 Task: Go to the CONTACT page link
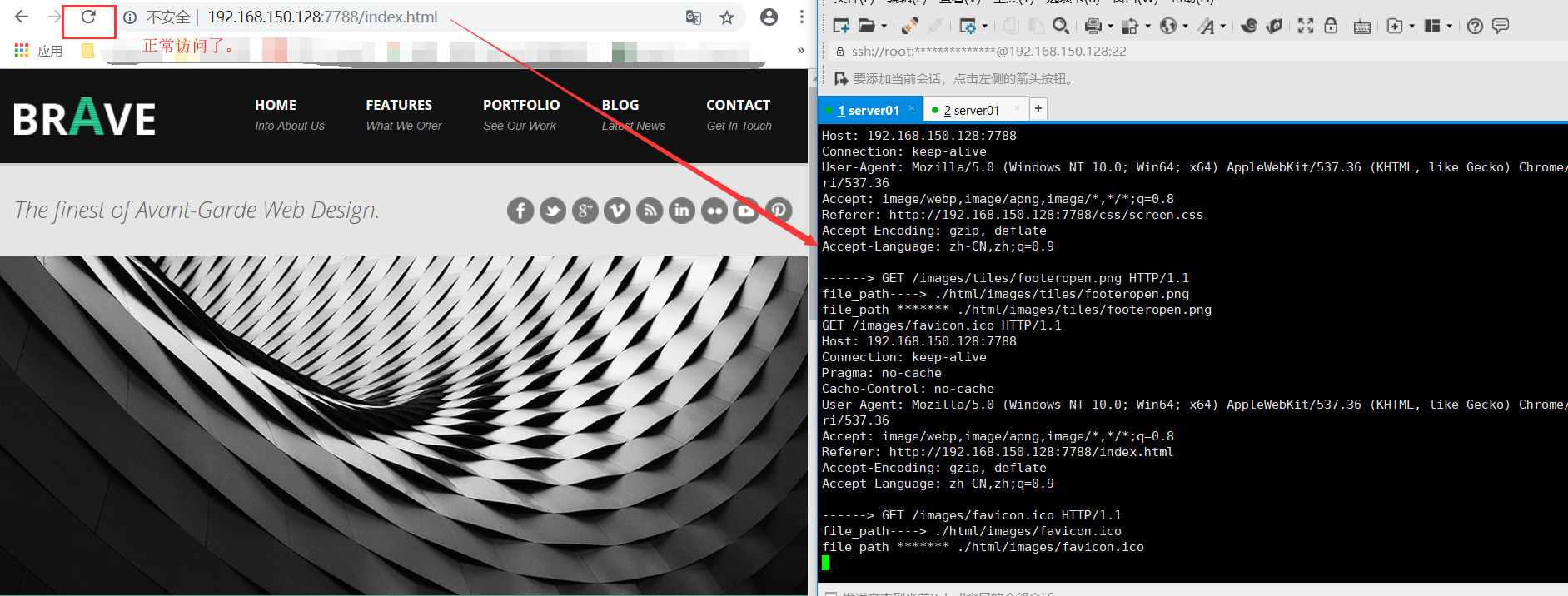click(x=738, y=106)
